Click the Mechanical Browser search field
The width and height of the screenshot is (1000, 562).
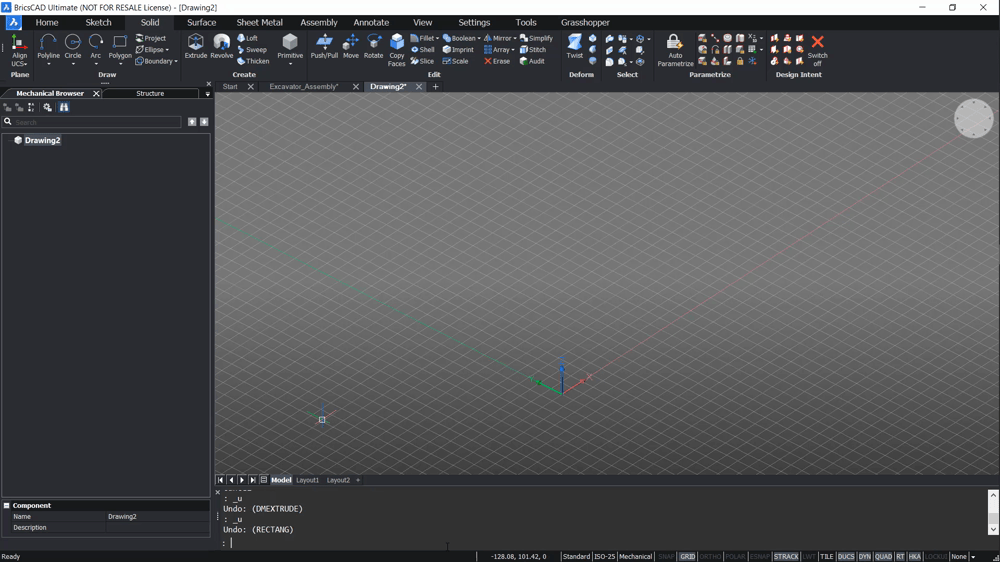click(98, 122)
